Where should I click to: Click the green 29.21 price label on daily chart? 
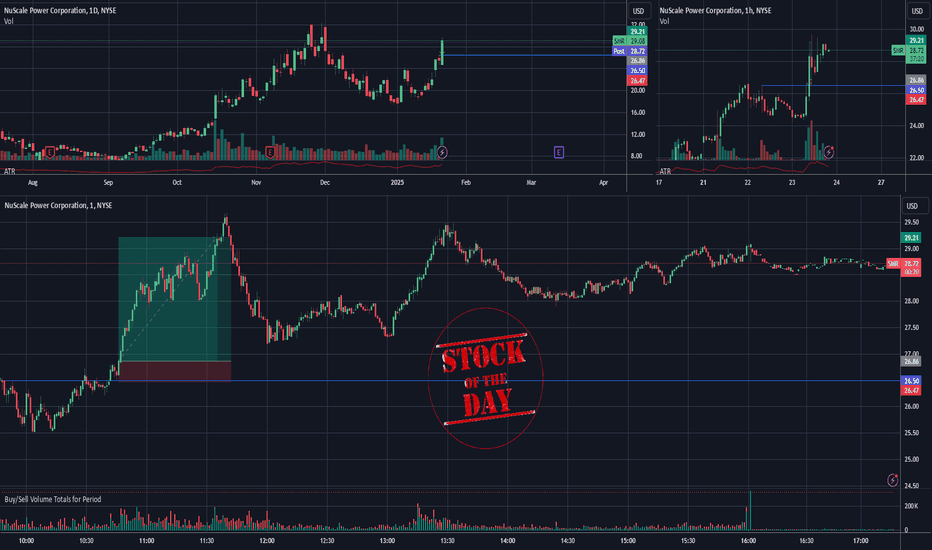pyautogui.click(x=638, y=32)
